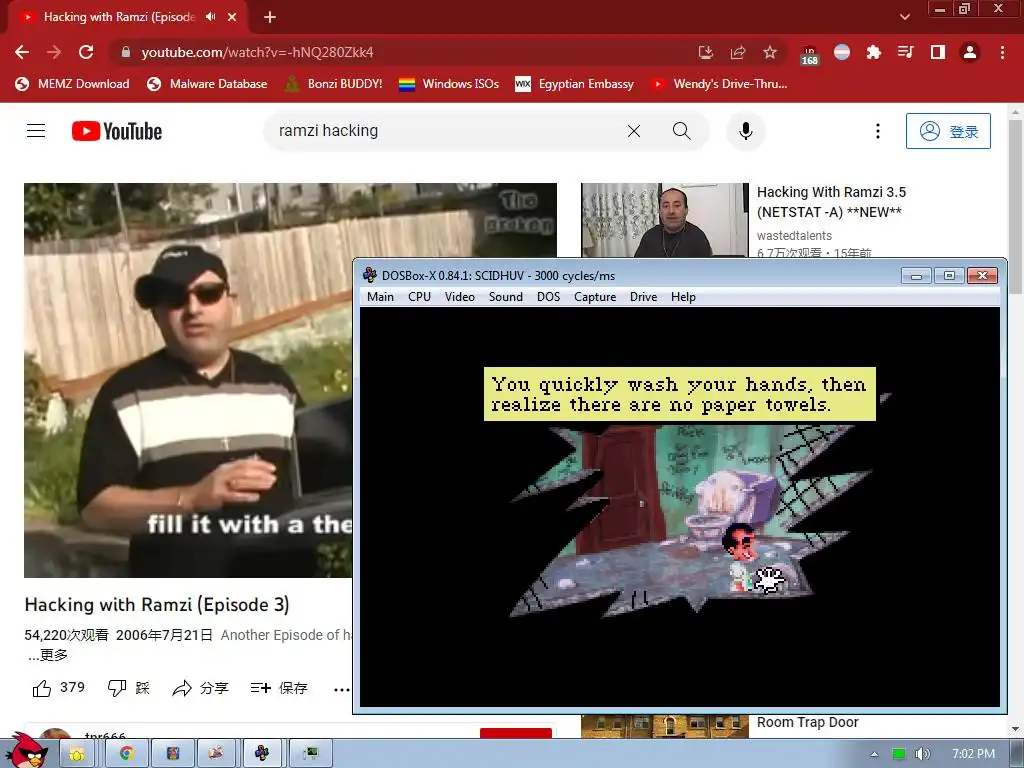Image resolution: width=1024 pixels, height=768 pixels.
Task: Go back in Chrome browser
Action: click(22, 52)
